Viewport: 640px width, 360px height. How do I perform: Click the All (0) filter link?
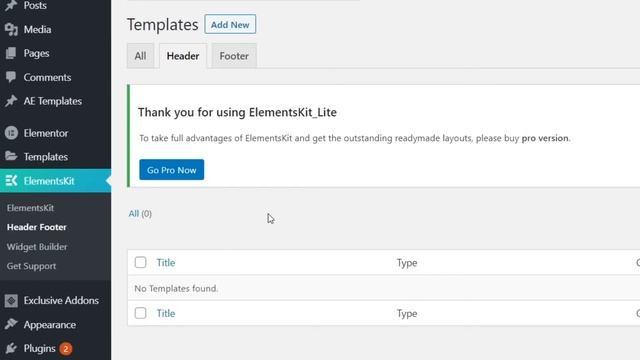(140, 213)
